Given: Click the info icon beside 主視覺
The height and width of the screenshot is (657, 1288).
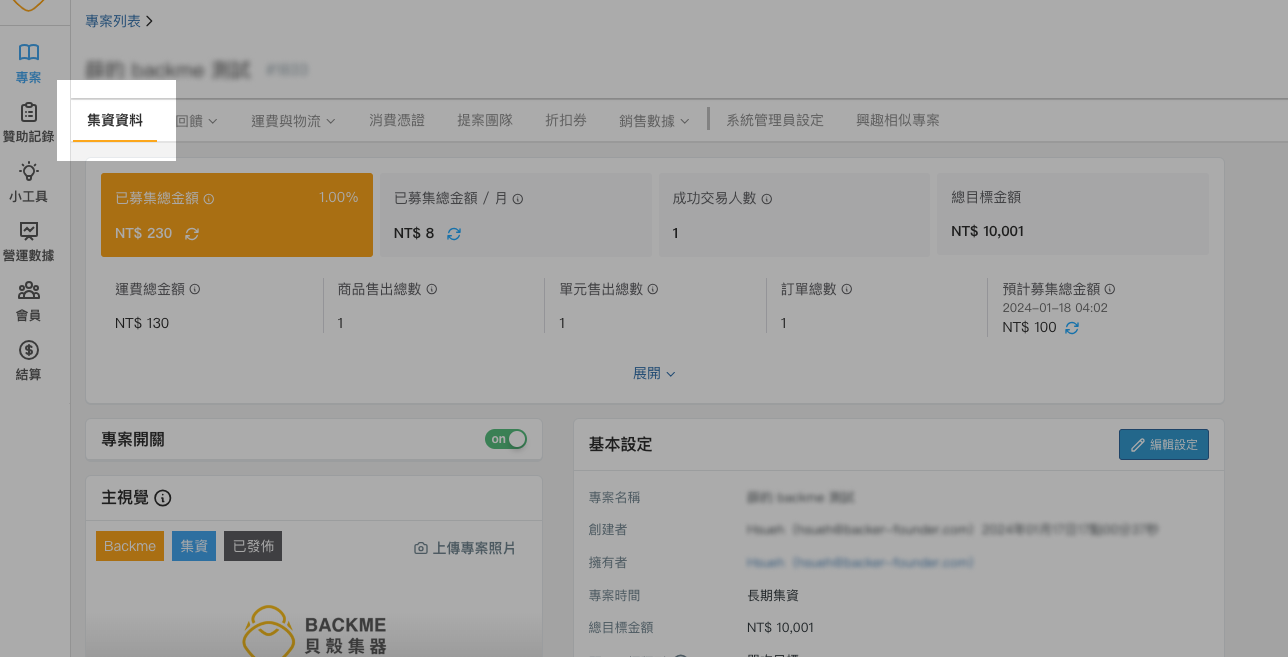Looking at the screenshot, I should pos(163,498).
